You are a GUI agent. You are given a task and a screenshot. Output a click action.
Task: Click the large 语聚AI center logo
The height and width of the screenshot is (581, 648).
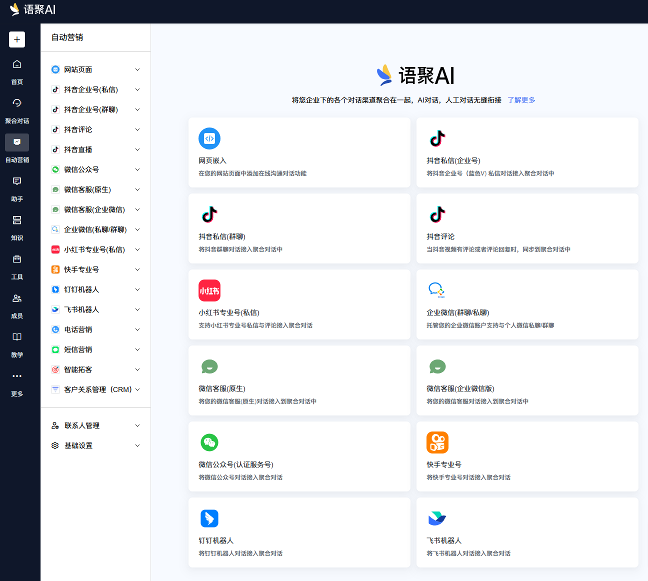(415, 75)
